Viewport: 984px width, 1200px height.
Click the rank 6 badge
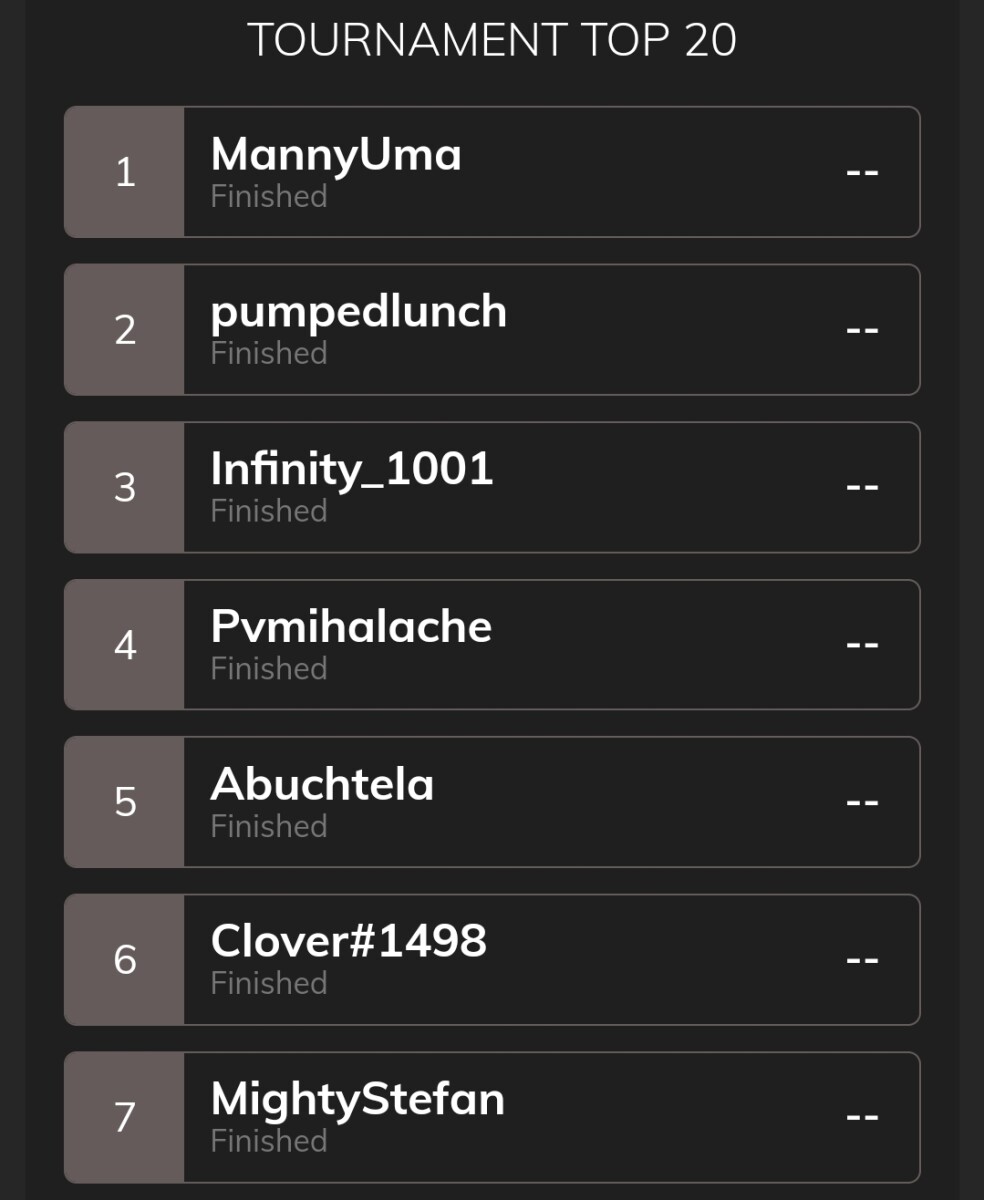(x=125, y=959)
